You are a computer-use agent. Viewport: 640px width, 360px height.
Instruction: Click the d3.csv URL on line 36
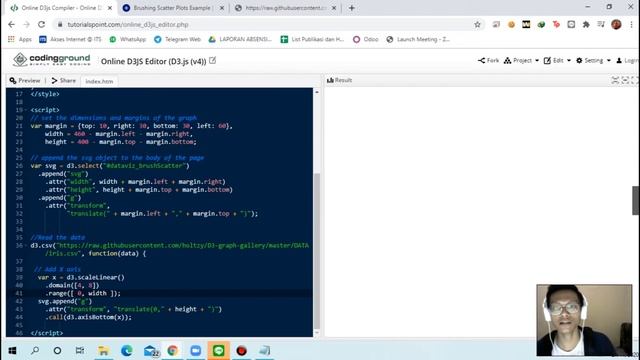tap(183, 246)
